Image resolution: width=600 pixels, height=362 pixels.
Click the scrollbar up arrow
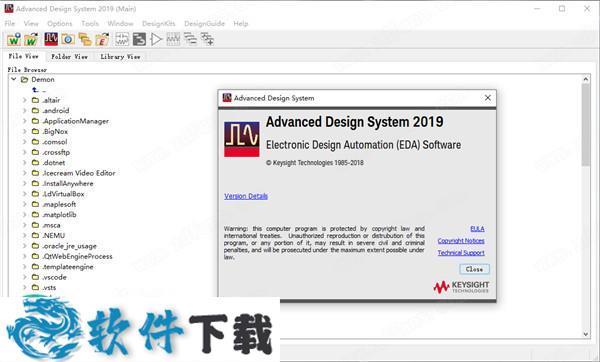586,79
